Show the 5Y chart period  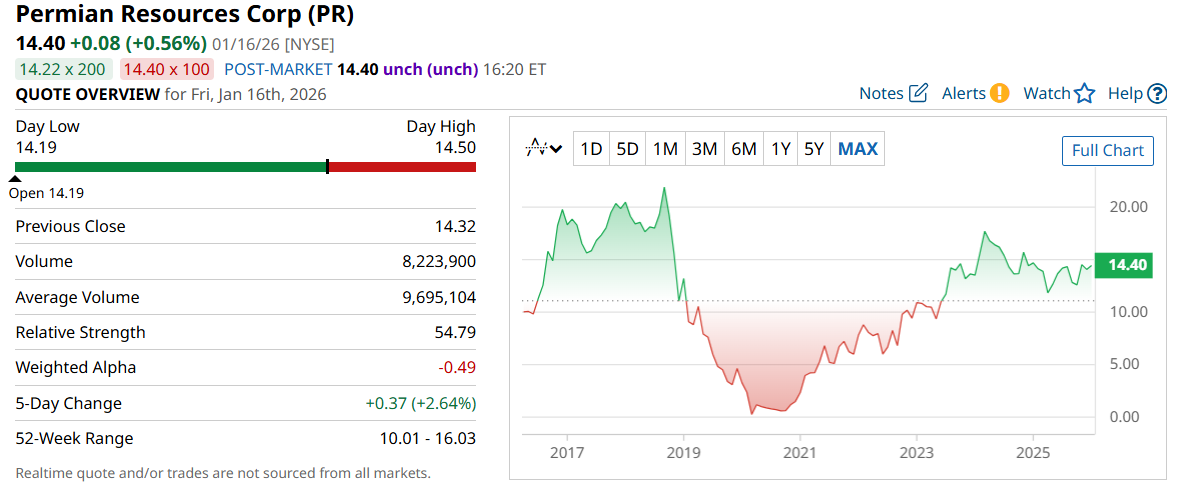pos(814,149)
